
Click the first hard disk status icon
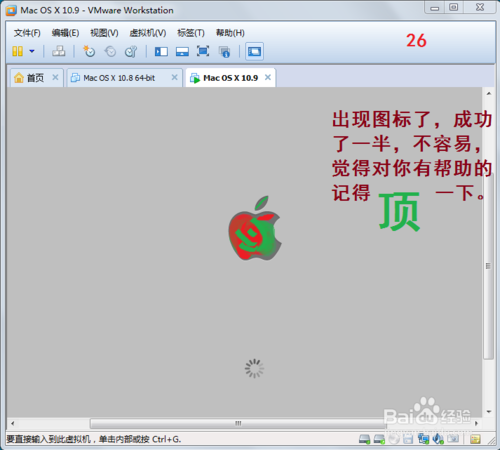pos(364,439)
